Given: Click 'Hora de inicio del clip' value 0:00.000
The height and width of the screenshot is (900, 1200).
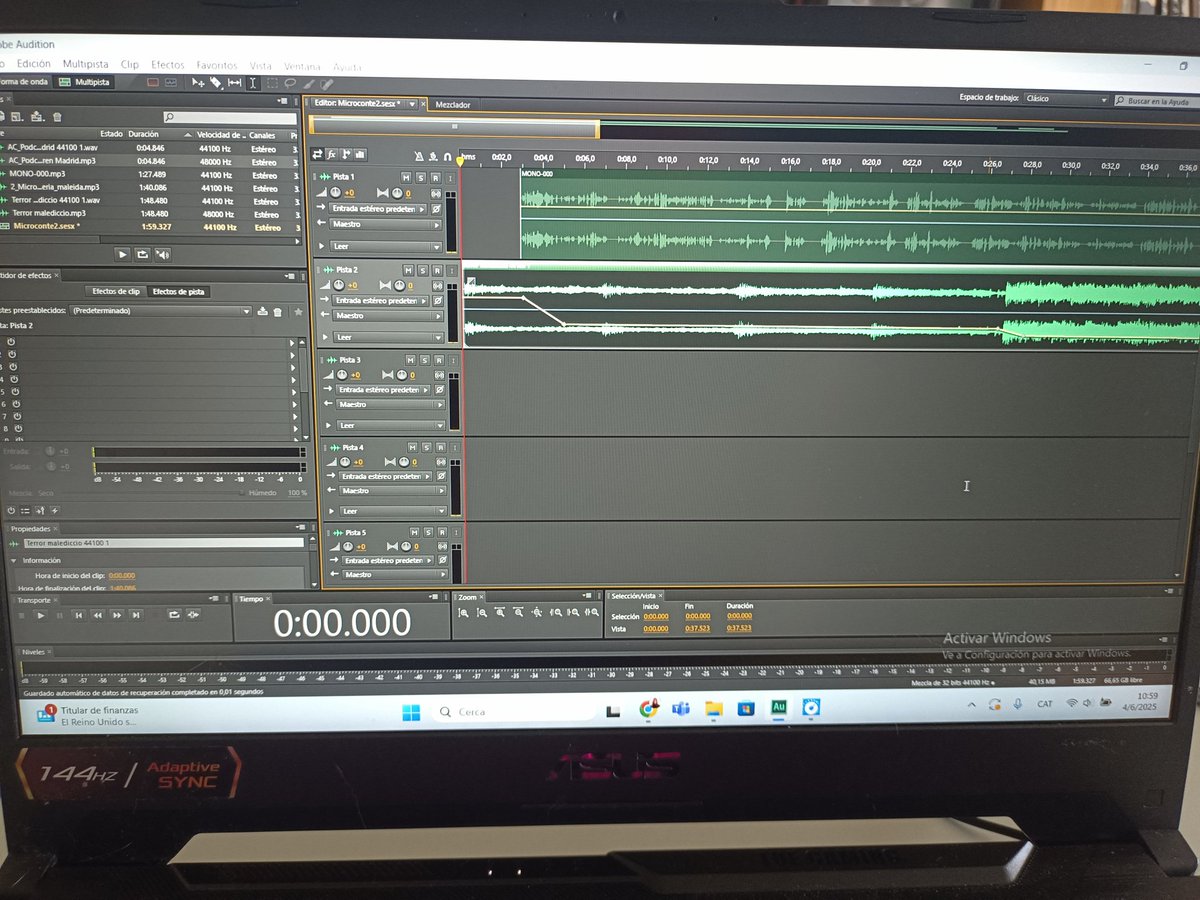Looking at the screenshot, I should click(x=122, y=576).
